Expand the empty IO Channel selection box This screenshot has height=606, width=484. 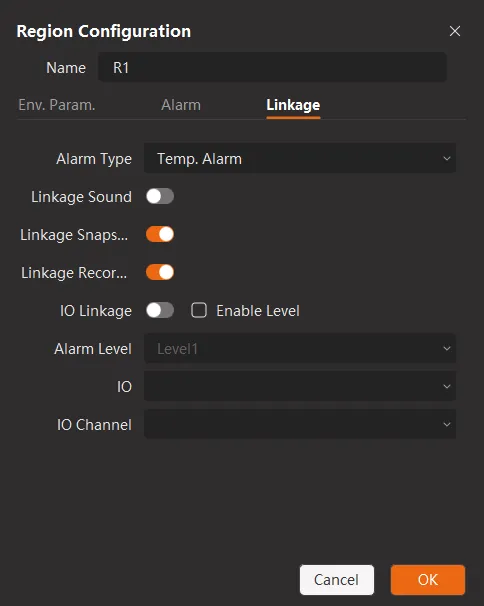(x=300, y=424)
